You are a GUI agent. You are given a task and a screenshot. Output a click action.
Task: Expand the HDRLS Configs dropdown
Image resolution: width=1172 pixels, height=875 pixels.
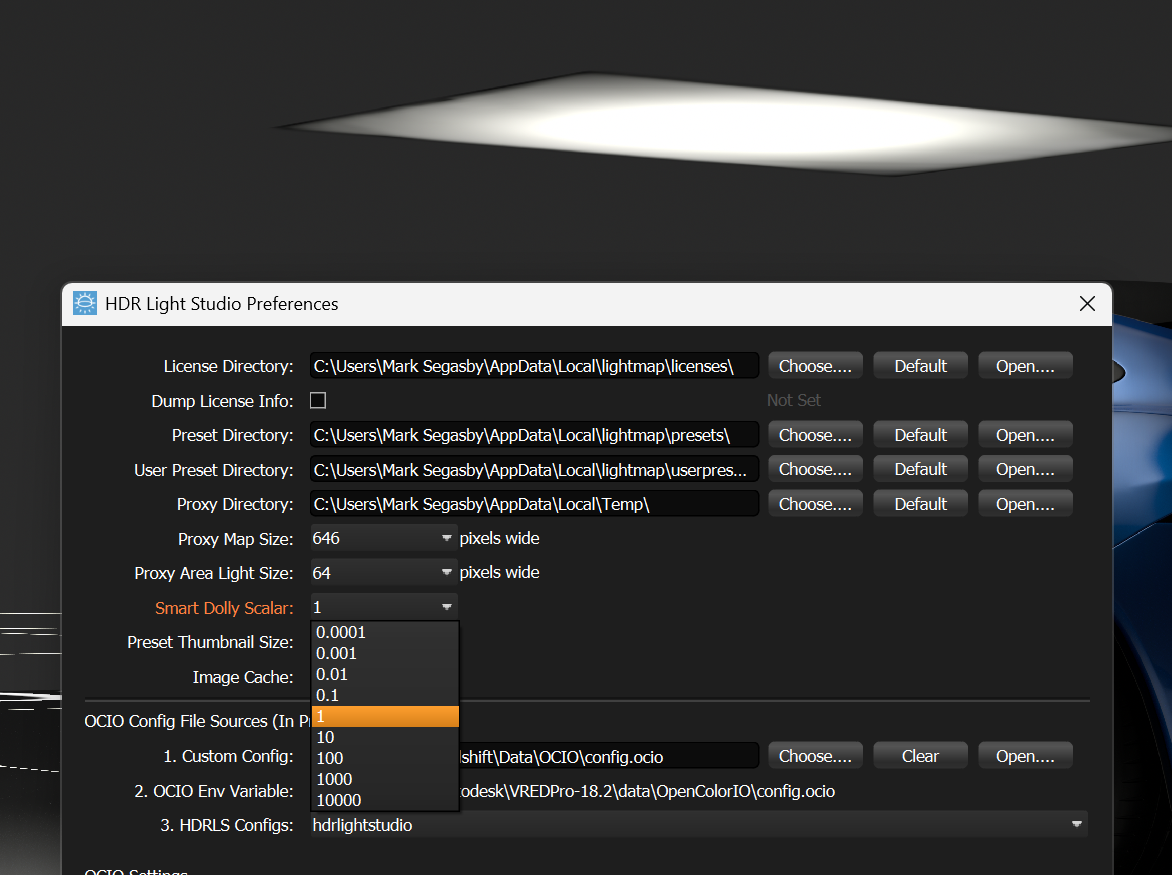click(x=1077, y=824)
